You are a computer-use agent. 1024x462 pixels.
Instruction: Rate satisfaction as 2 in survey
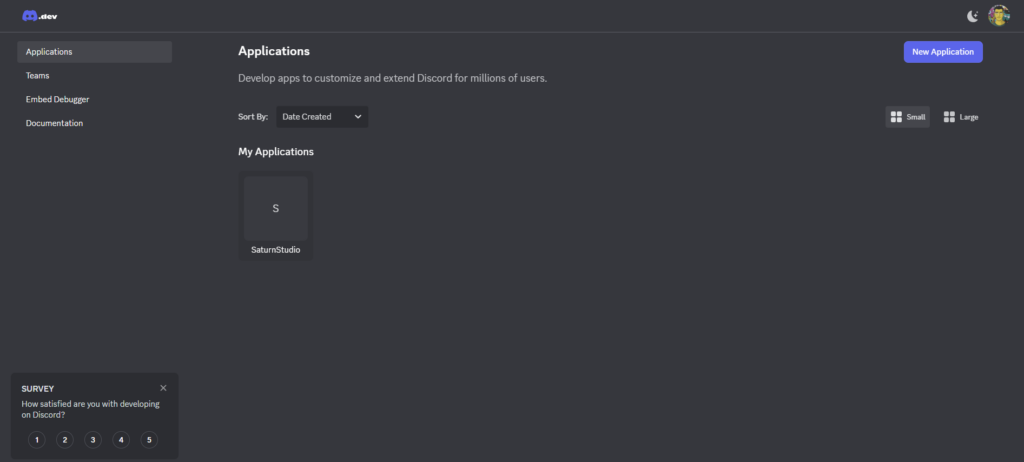(65, 439)
